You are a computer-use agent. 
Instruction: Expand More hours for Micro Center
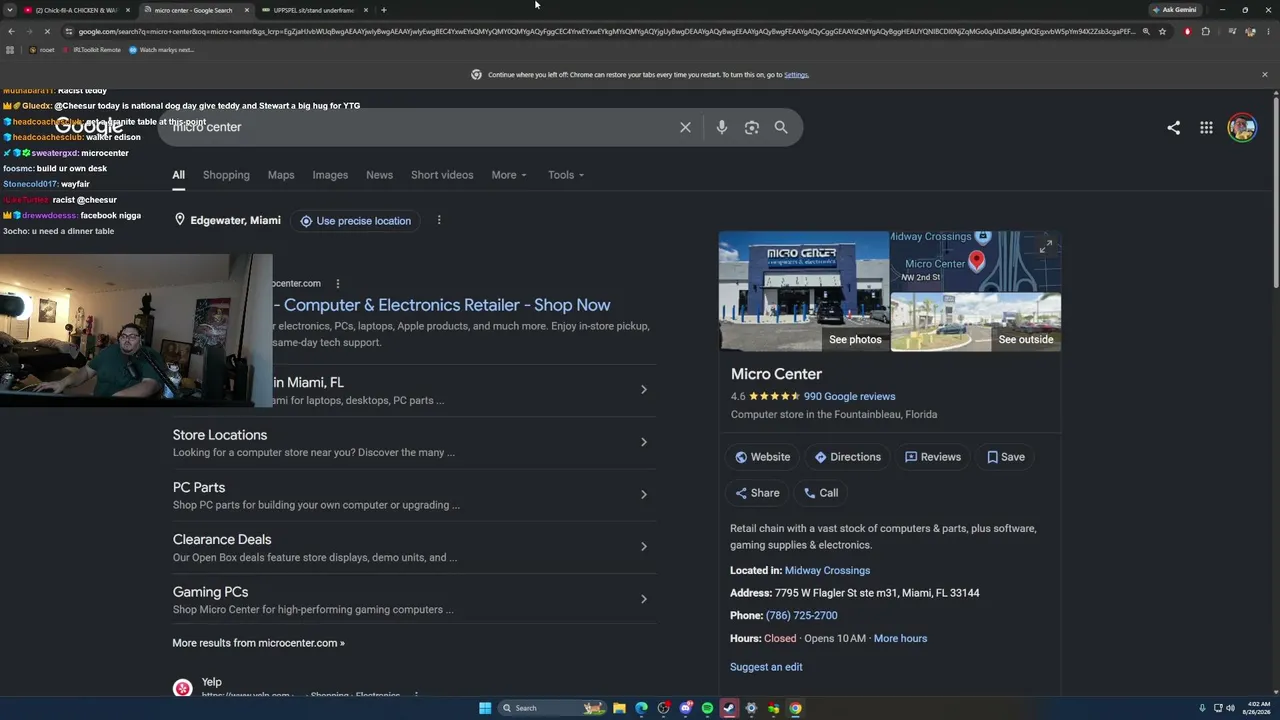900,638
